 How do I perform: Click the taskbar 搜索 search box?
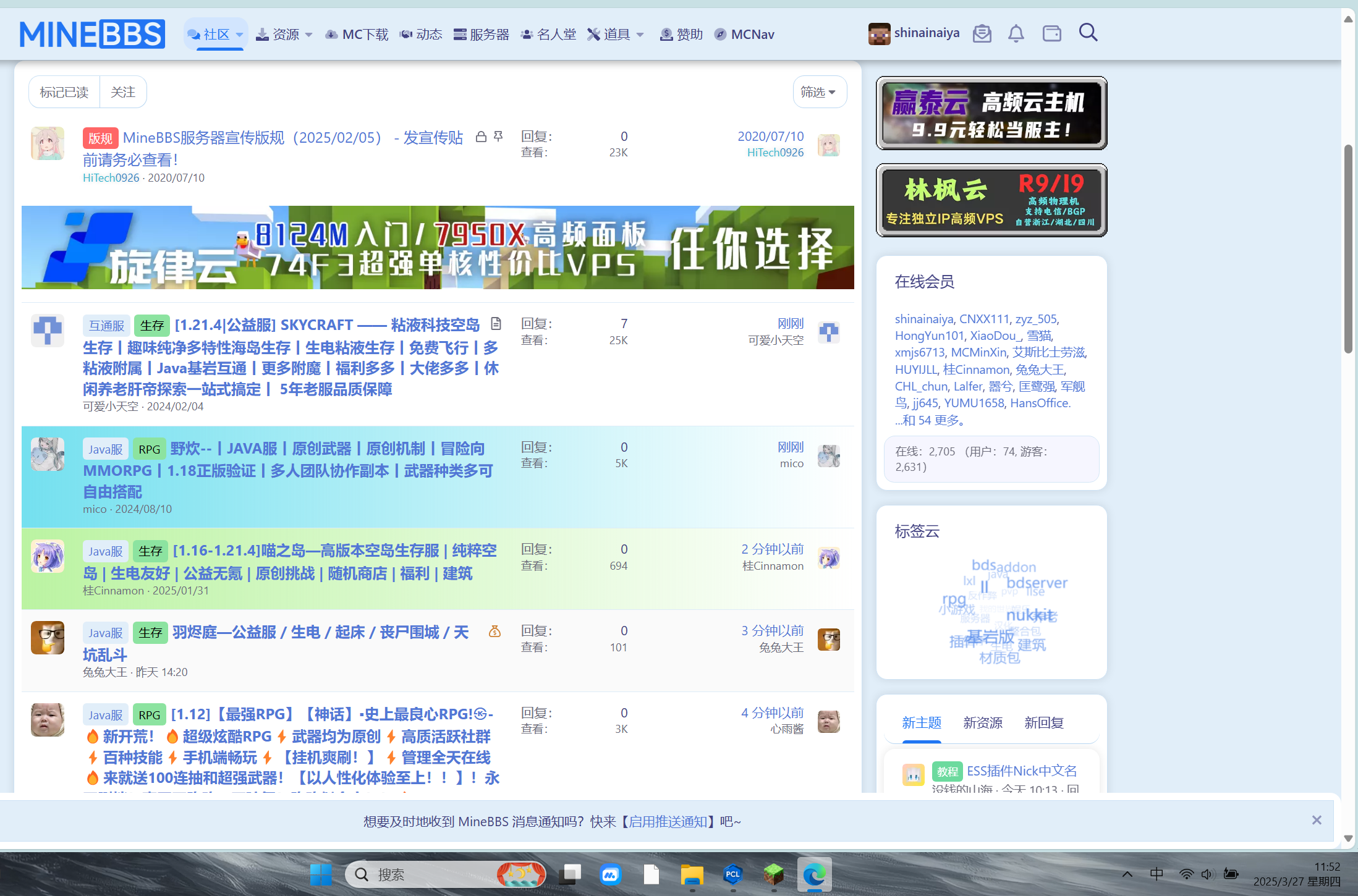(445, 874)
